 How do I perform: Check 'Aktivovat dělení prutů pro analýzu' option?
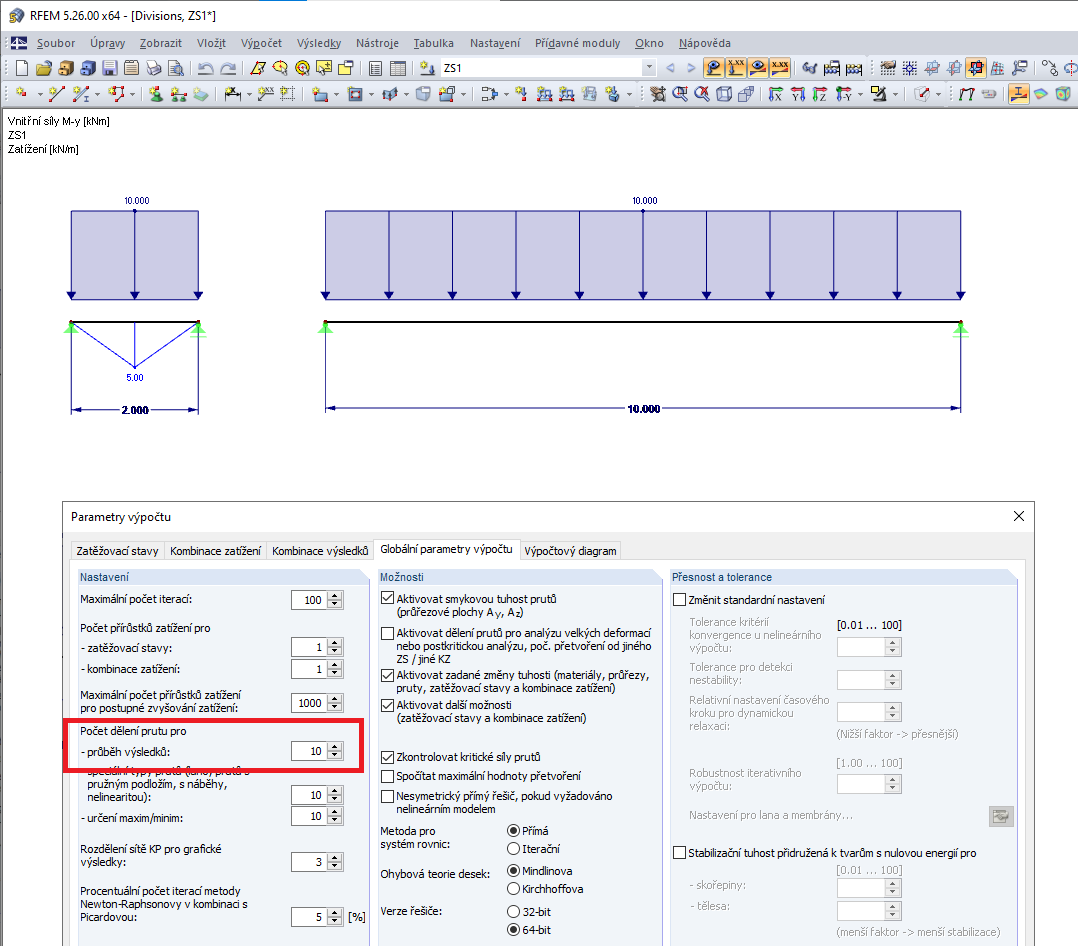point(388,633)
